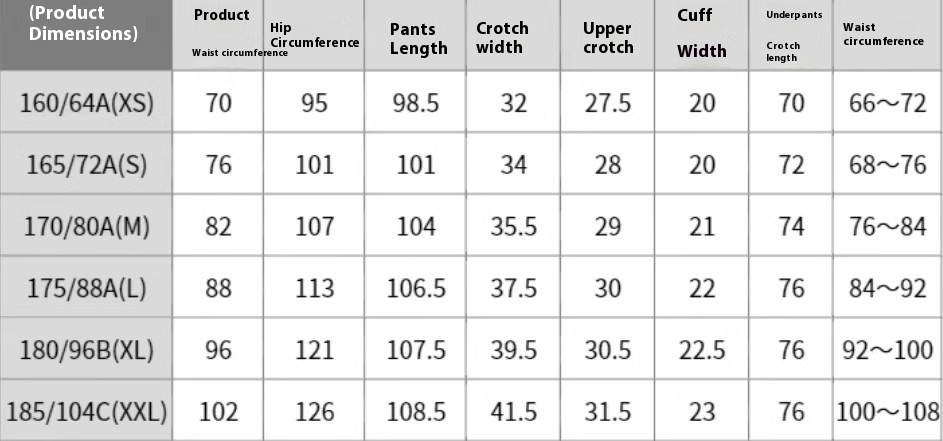Viewport: 943px width, 441px height.
Task: Click the 35.5 crotch width cell
Action: pos(513,226)
